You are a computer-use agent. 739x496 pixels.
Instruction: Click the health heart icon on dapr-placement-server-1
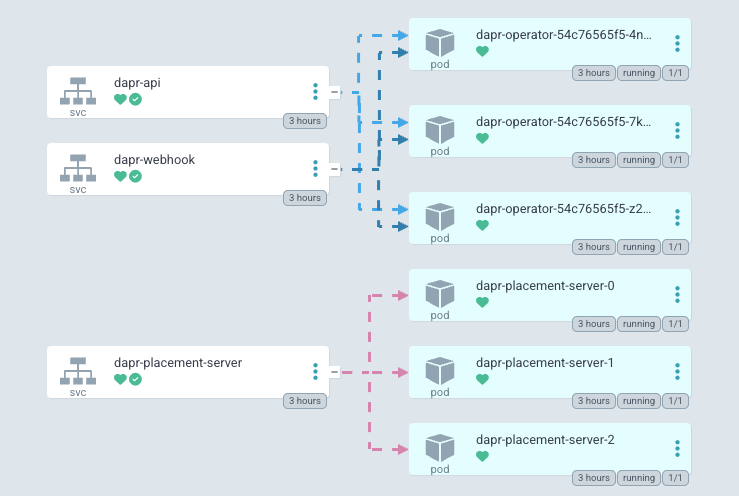coord(482,380)
